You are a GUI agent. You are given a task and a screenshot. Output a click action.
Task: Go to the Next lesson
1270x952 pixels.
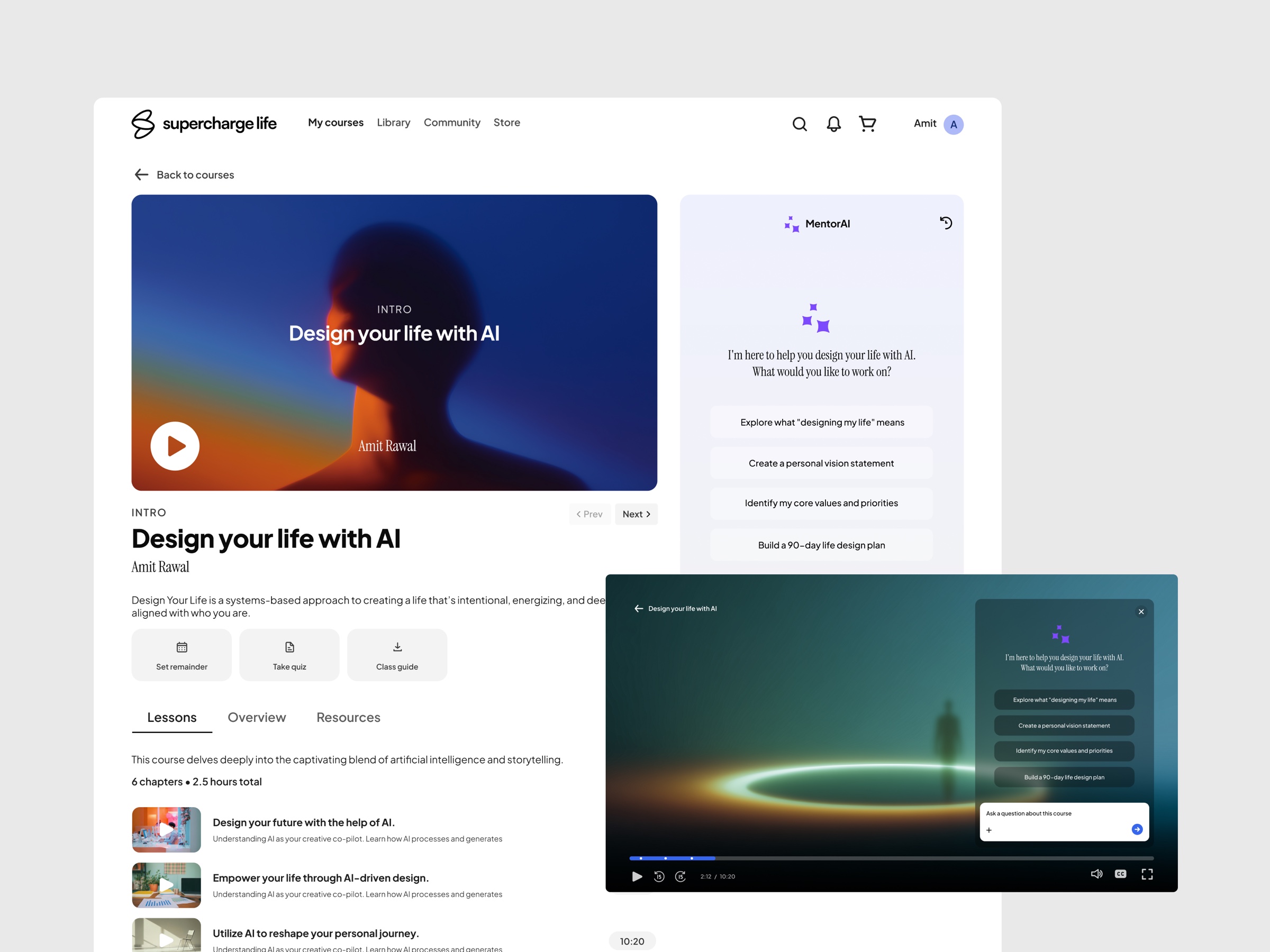click(x=636, y=514)
